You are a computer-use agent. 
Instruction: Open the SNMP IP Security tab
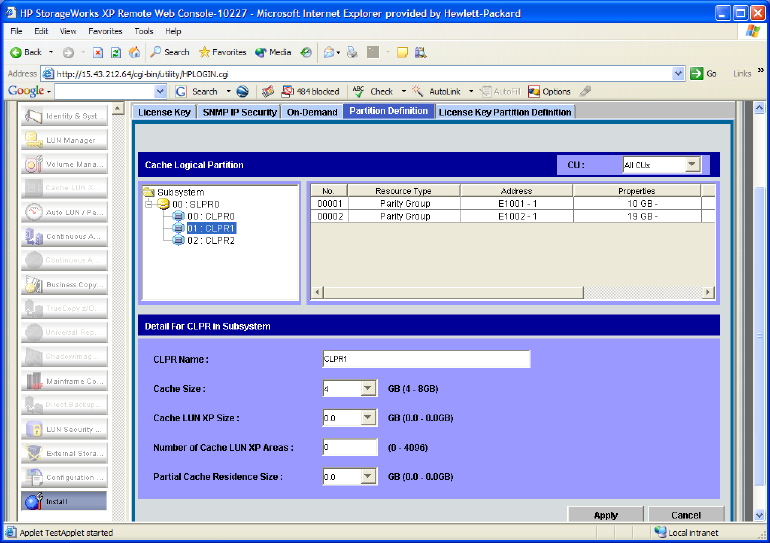[239, 112]
